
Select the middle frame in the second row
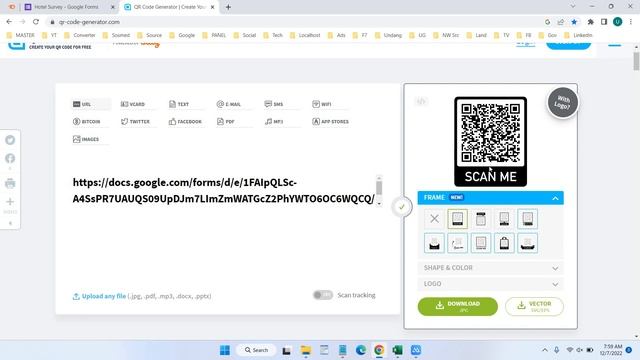coord(481,243)
